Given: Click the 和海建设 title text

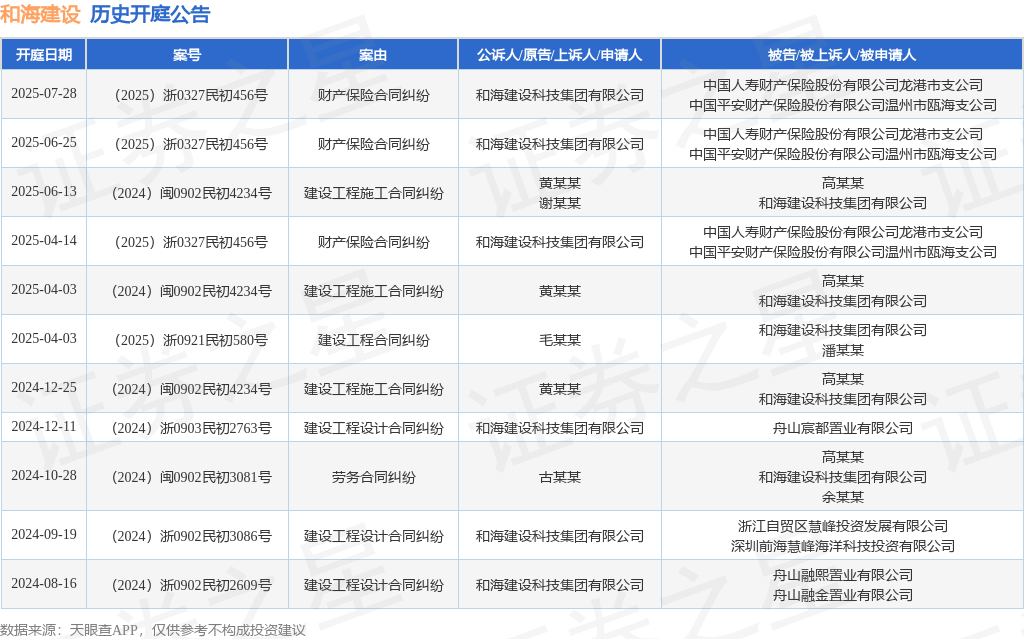Looking at the screenshot, I should [x=40, y=14].
